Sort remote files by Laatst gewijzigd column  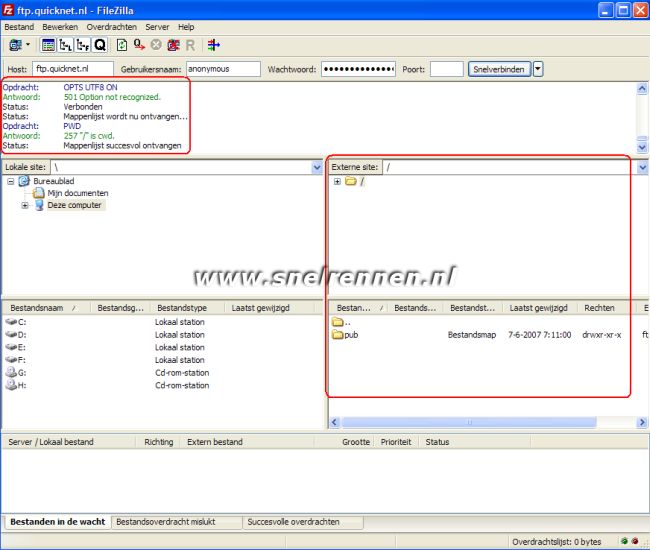(540, 308)
